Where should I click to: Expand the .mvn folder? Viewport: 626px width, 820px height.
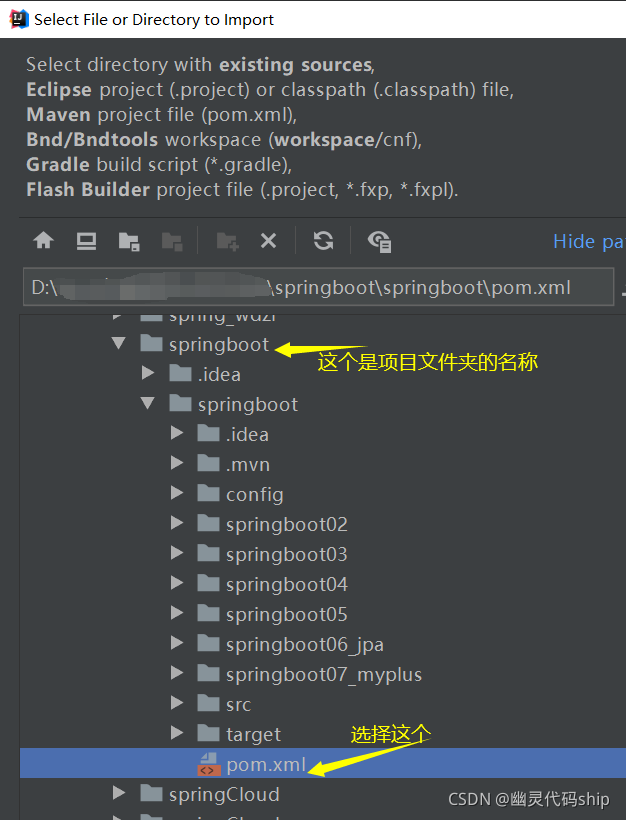point(177,463)
